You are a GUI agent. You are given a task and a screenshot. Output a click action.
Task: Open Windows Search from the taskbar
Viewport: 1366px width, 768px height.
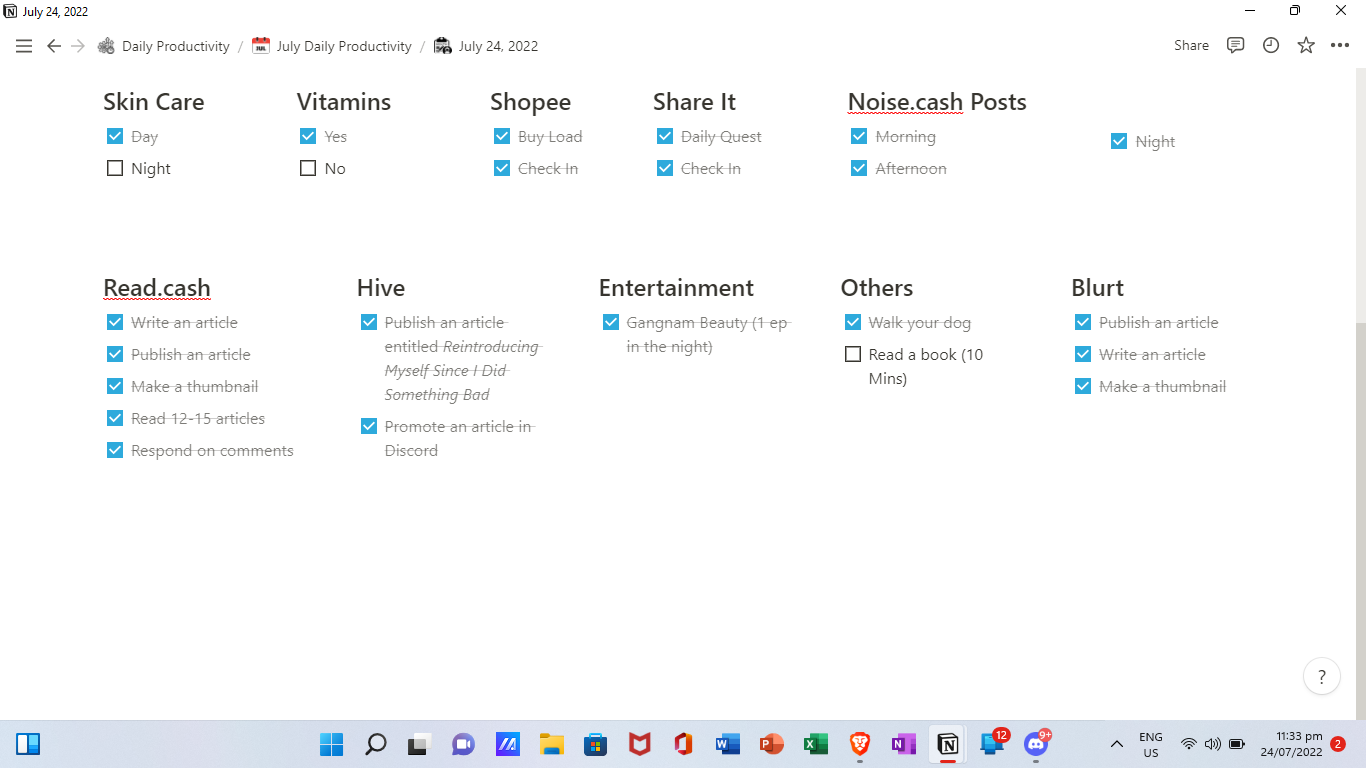(375, 744)
